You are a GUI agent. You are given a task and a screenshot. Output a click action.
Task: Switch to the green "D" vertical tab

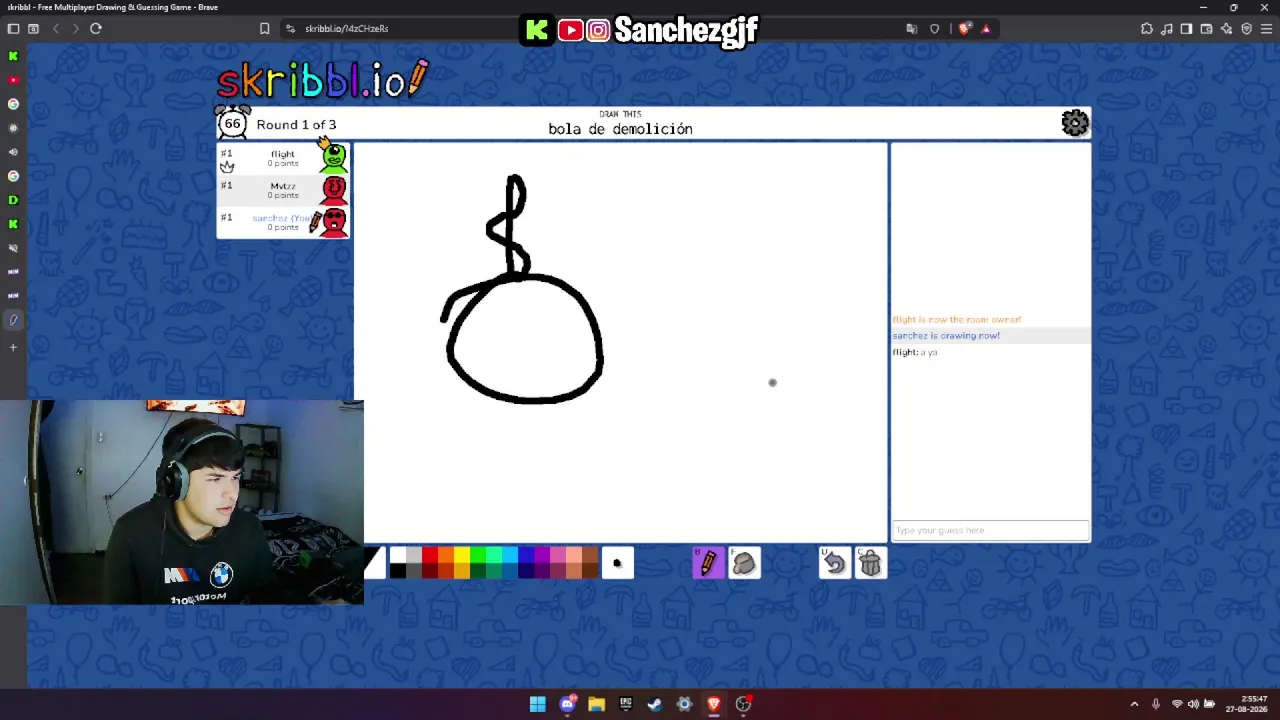13,200
